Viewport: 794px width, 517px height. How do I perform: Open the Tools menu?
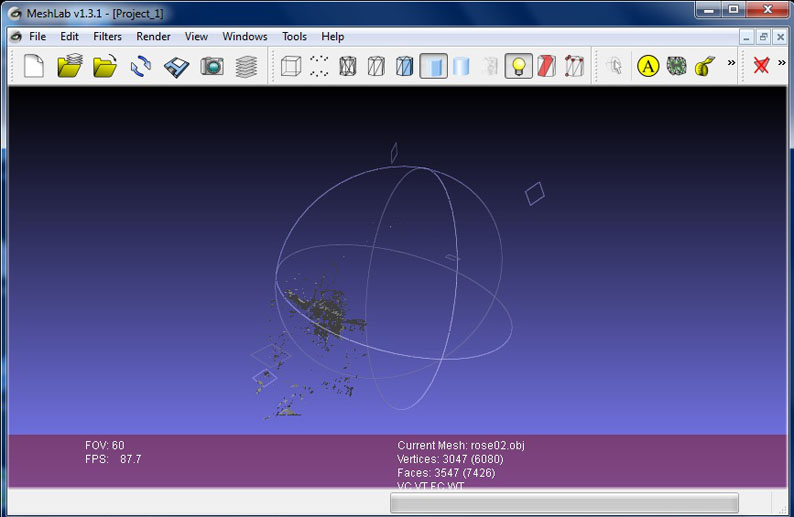tap(294, 36)
